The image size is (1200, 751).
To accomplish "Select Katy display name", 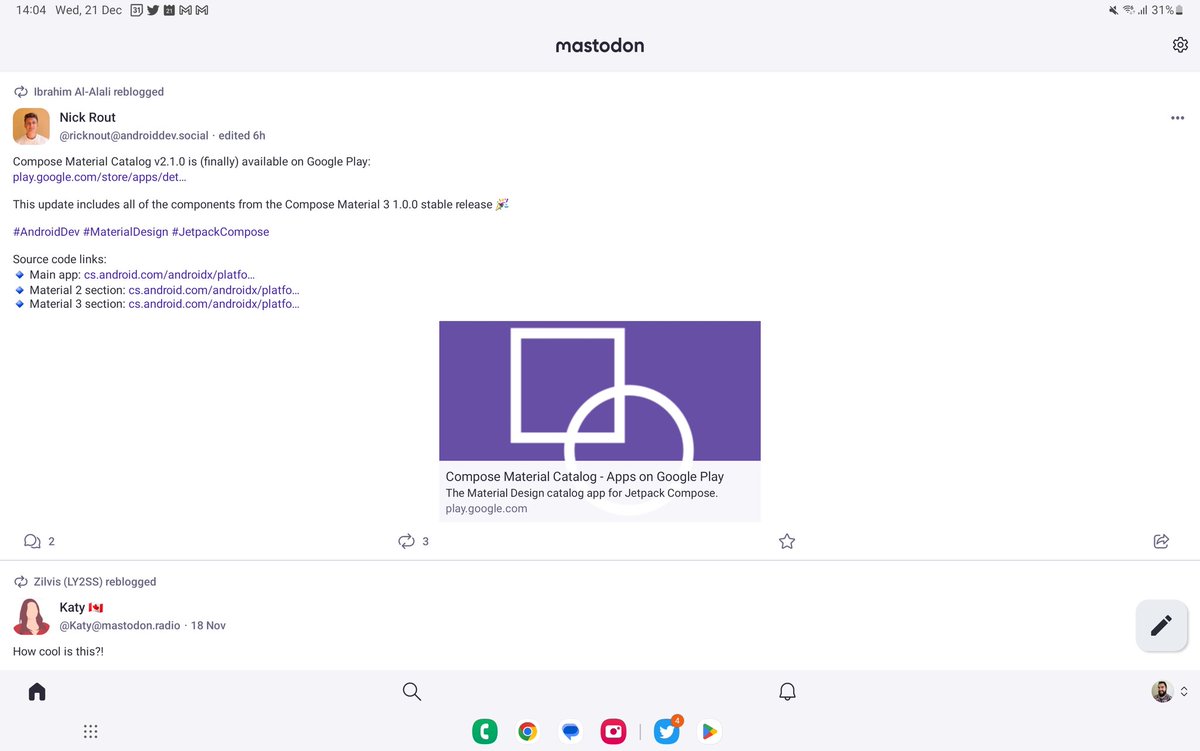I will (72, 607).
